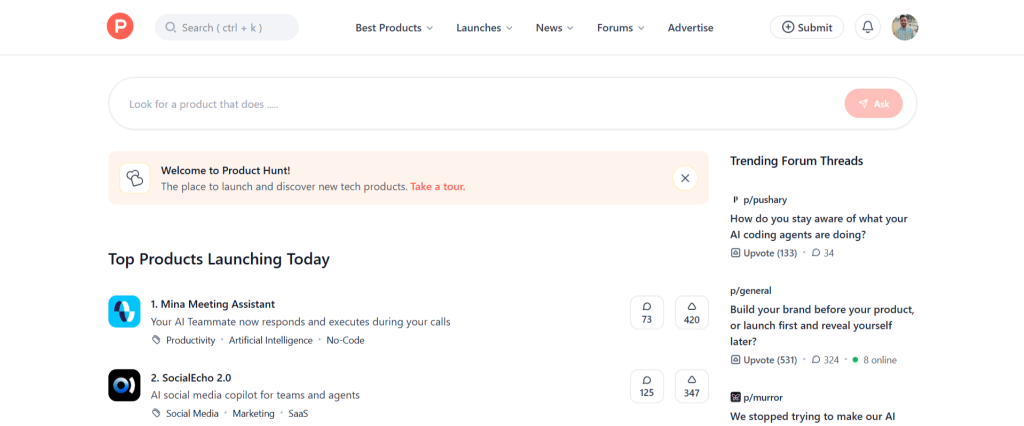Image resolution: width=1024 pixels, height=426 pixels.
Task: Open the user profile avatar
Action: pos(905,27)
